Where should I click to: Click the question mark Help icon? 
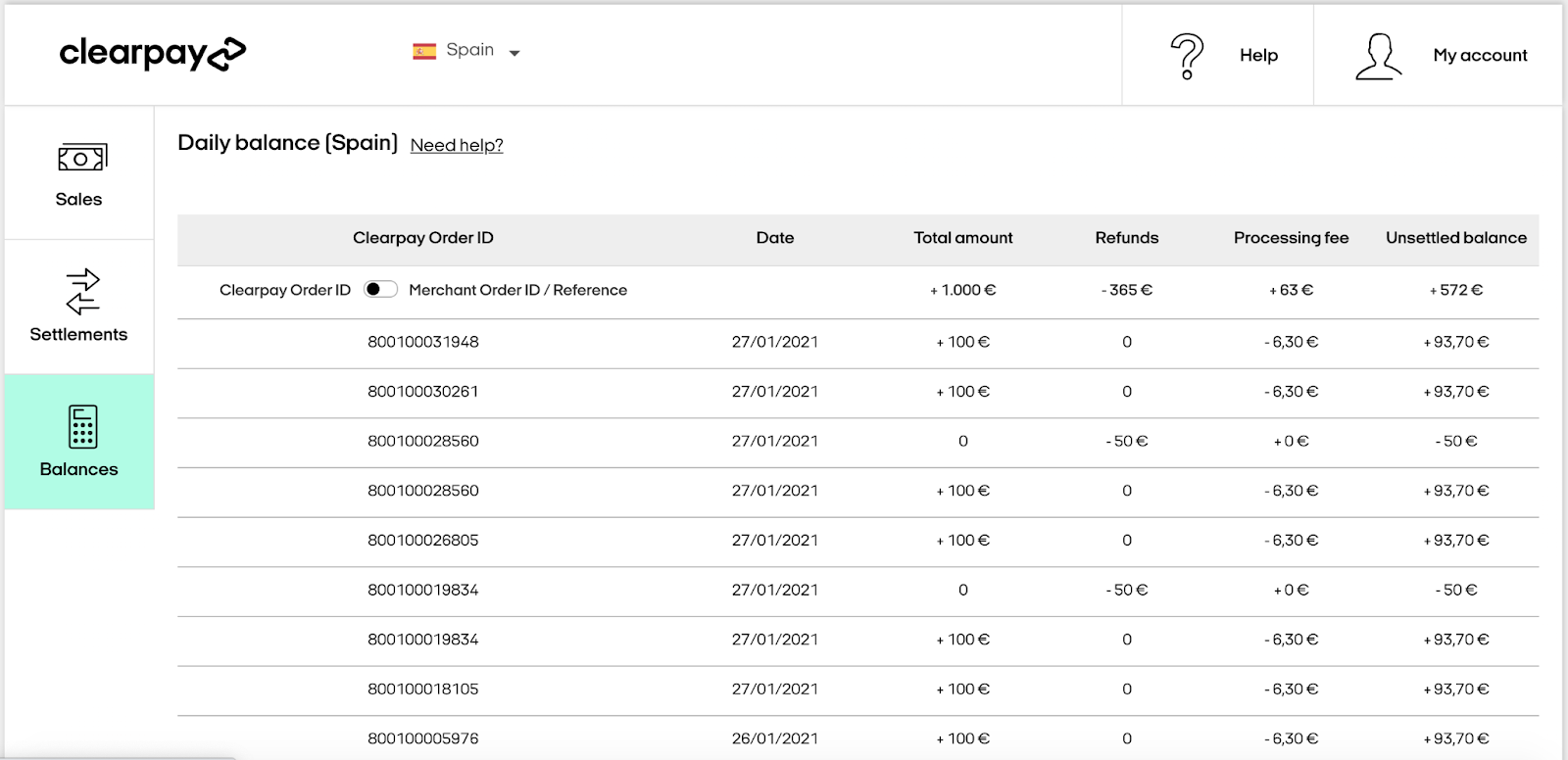1187,56
